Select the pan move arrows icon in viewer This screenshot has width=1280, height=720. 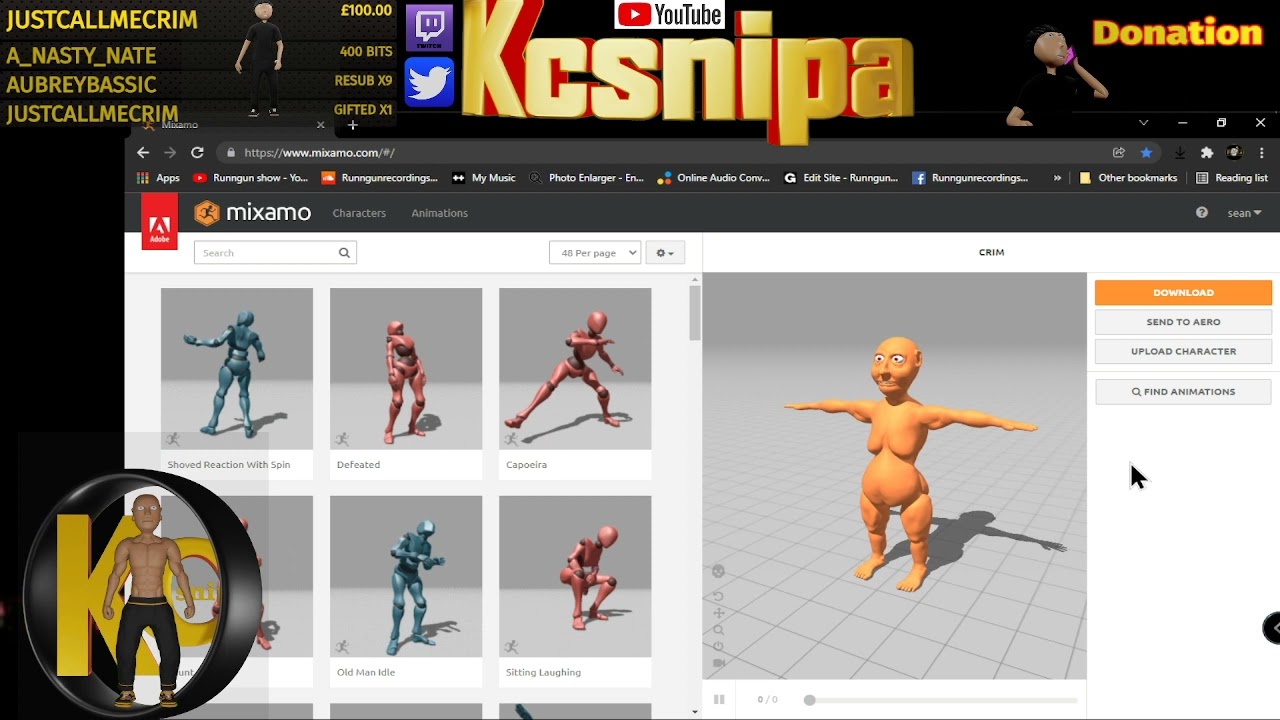point(718,613)
